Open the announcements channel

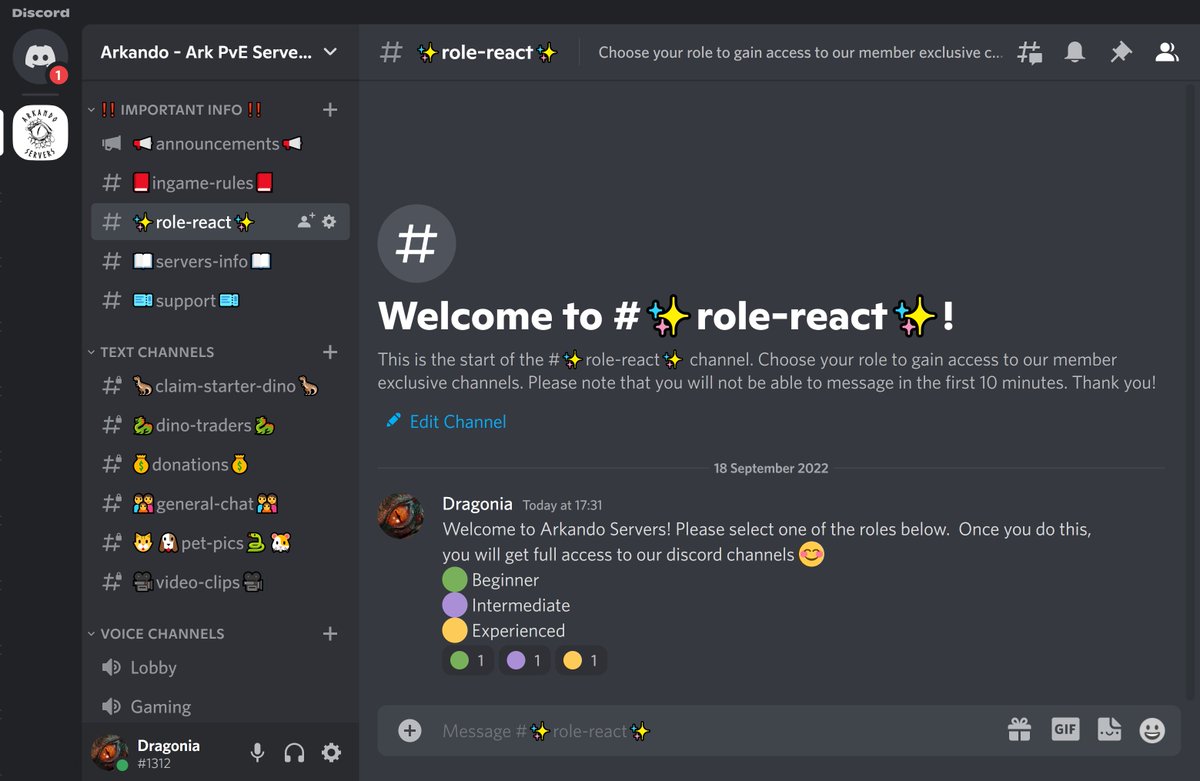(x=220, y=144)
